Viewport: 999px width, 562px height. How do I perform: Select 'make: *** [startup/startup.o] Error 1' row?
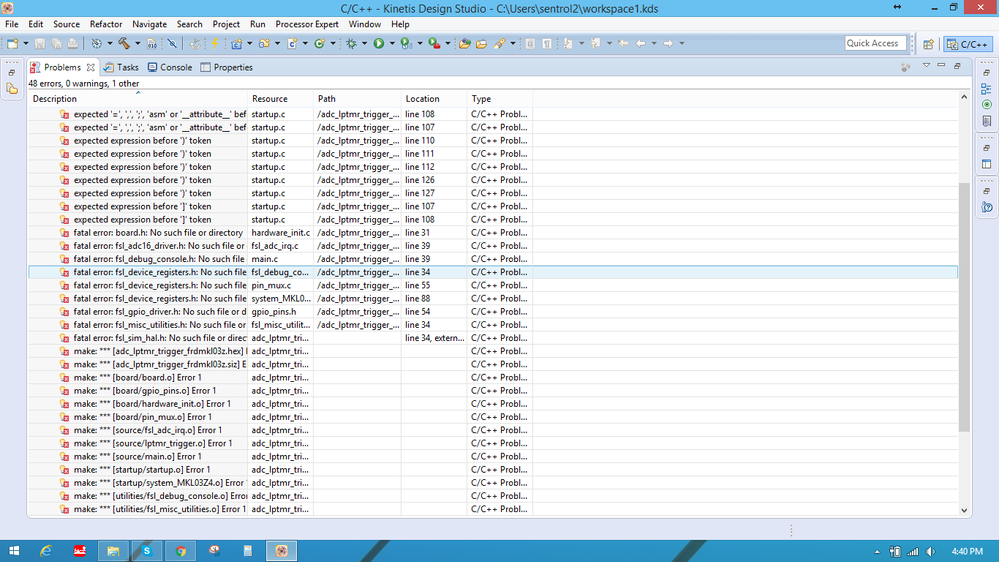492,470
